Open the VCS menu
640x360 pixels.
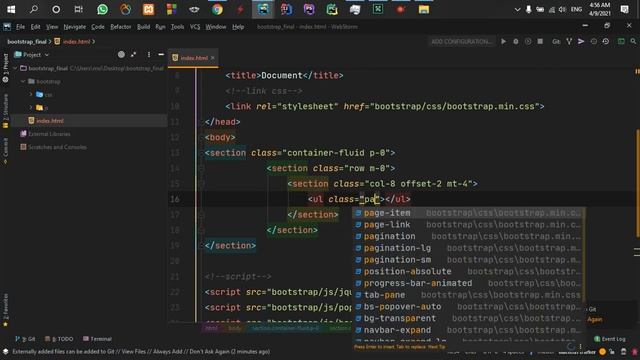point(195,27)
